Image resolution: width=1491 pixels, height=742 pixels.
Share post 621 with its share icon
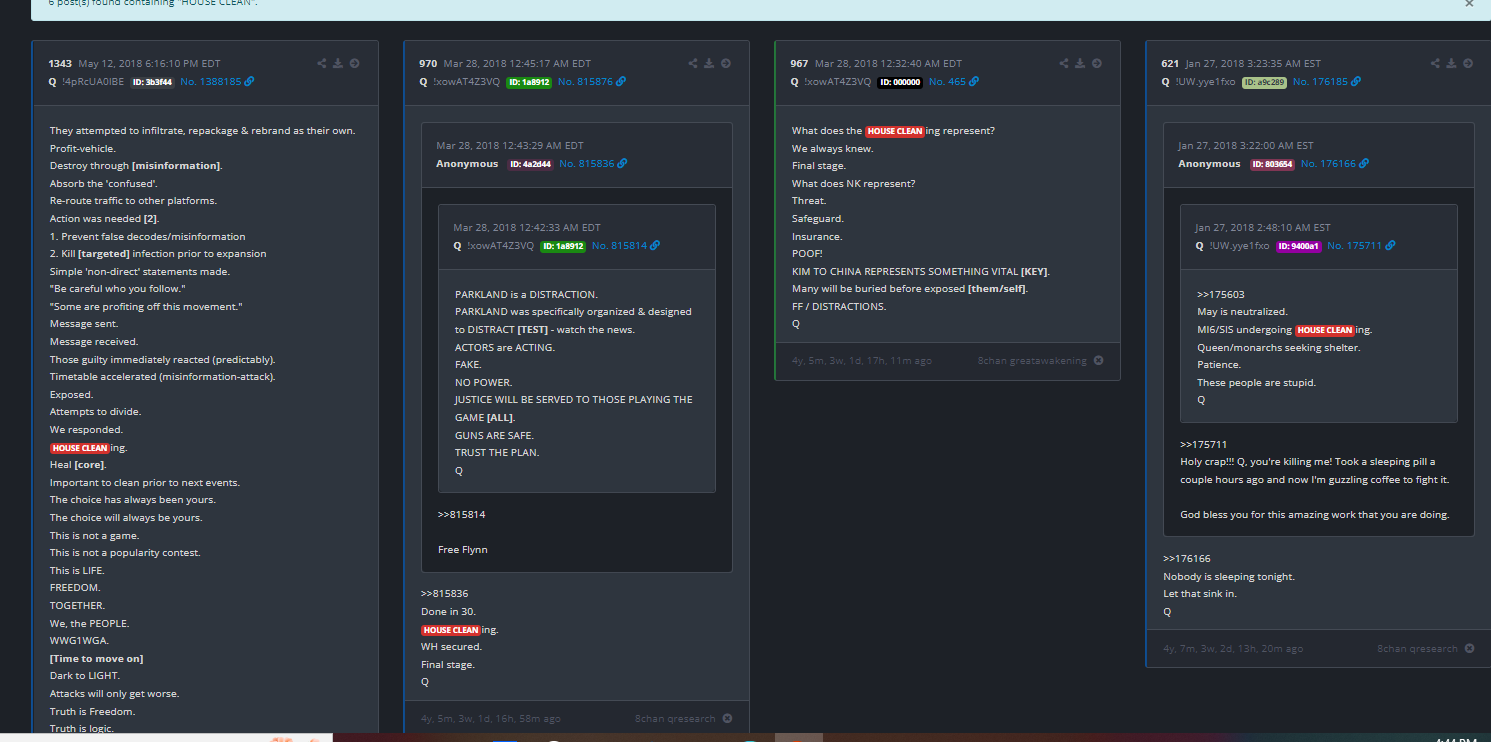[1435, 63]
